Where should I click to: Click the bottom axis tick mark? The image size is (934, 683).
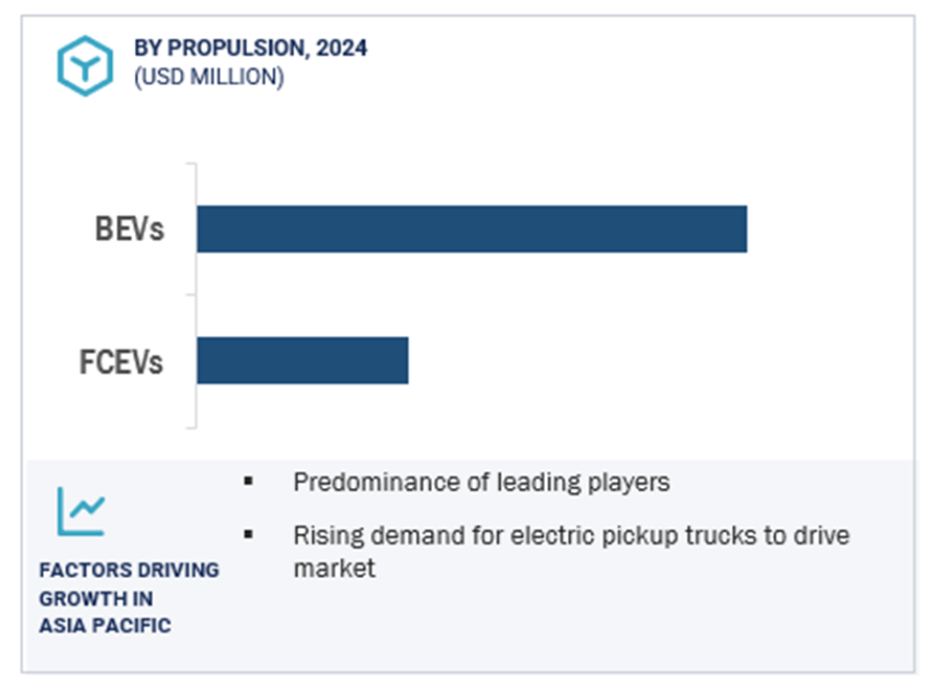click(x=191, y=427)
